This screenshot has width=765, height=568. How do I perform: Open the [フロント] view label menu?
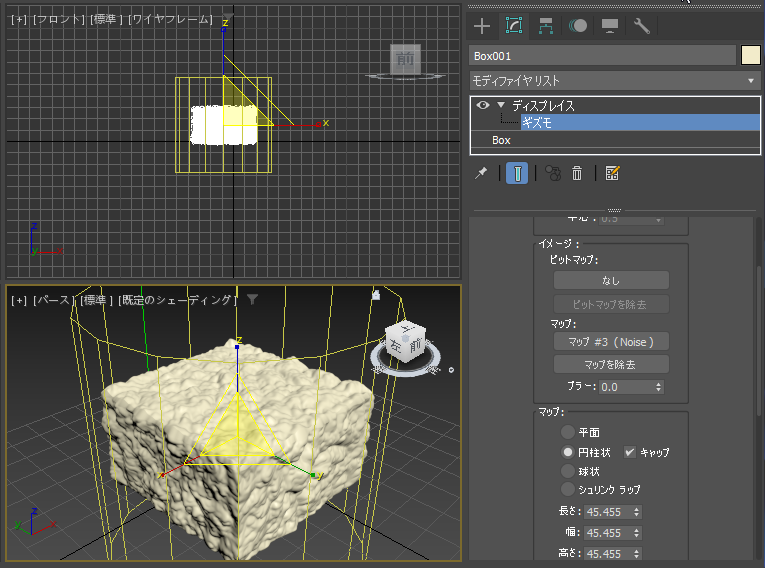coord(59,19)
